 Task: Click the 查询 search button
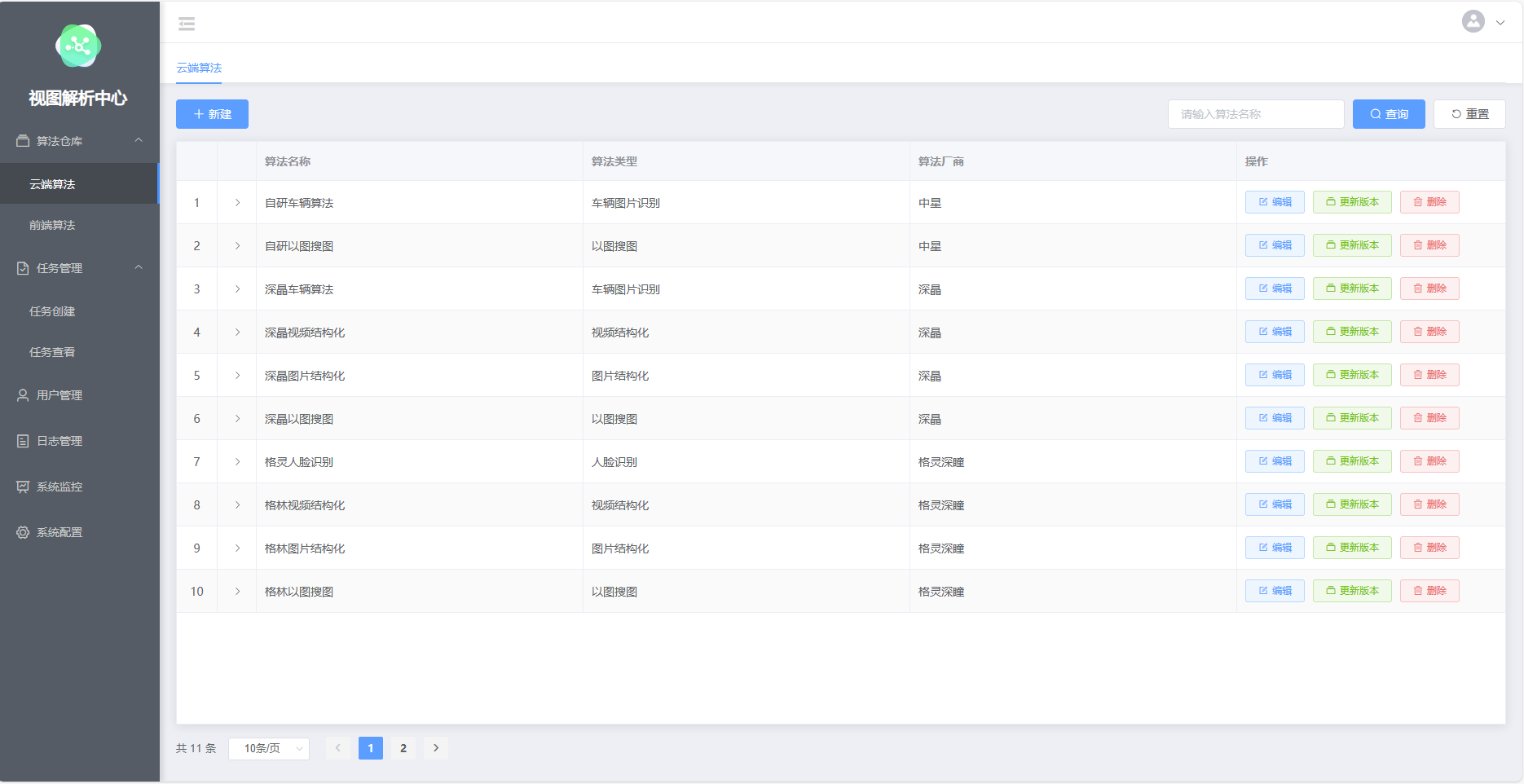(x=1388, y=114)
